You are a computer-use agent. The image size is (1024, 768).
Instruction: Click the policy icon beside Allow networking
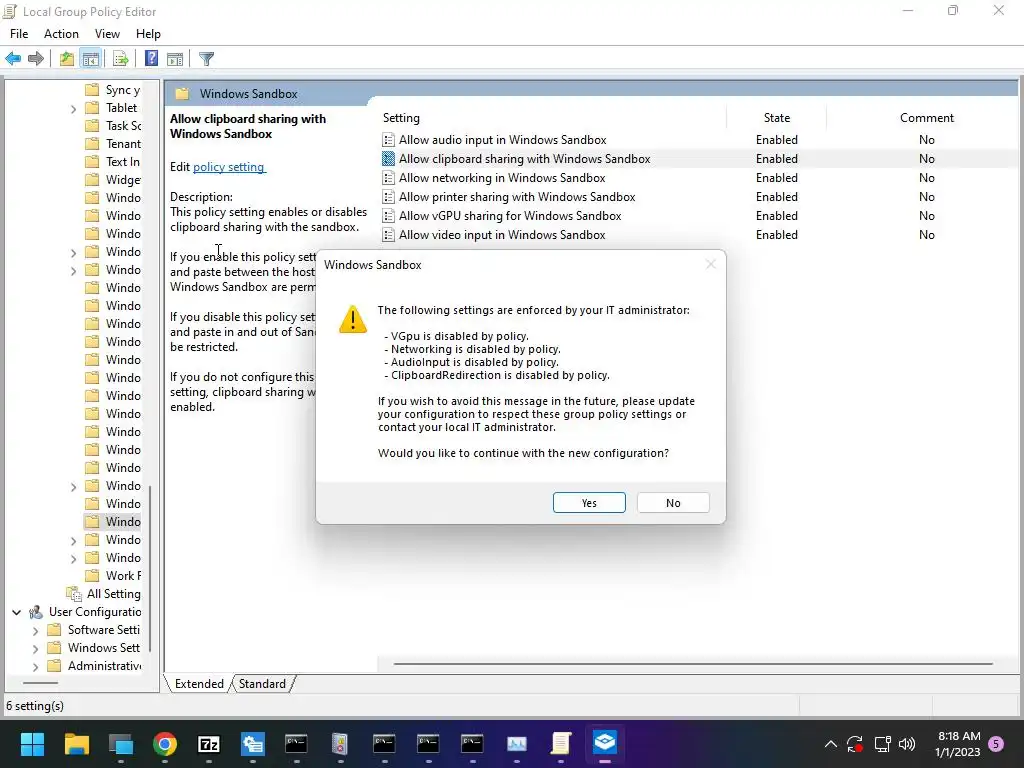pos(389,178)
